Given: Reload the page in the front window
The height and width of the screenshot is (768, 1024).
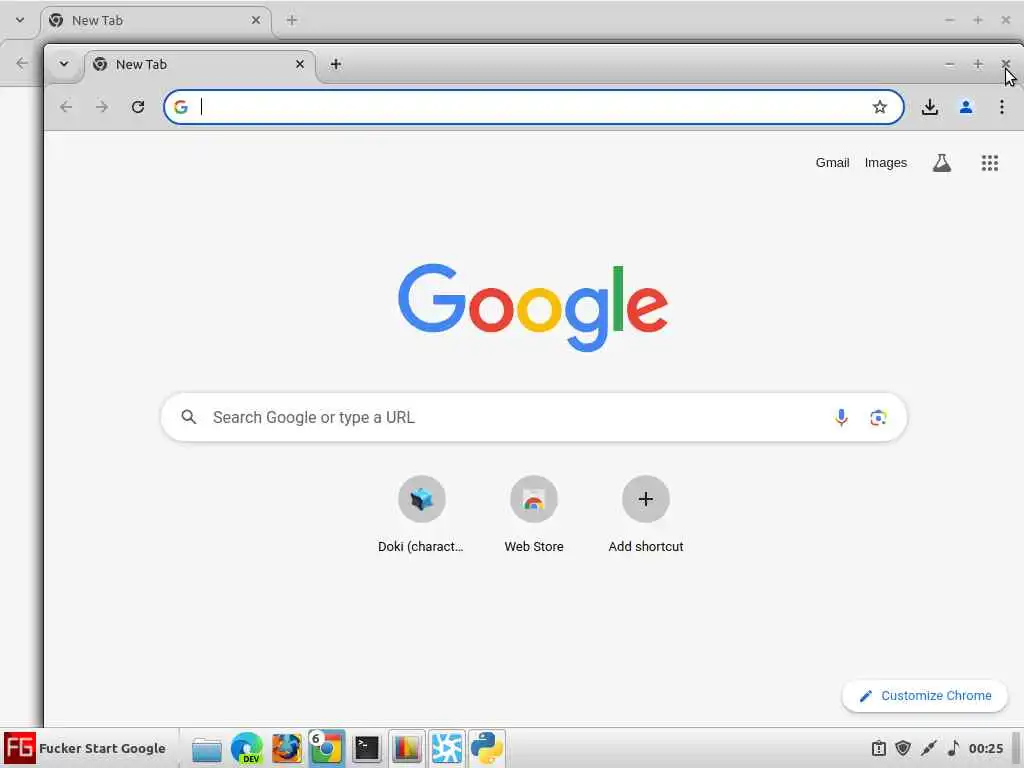Looking at the screenshot, I should [137, 106].
